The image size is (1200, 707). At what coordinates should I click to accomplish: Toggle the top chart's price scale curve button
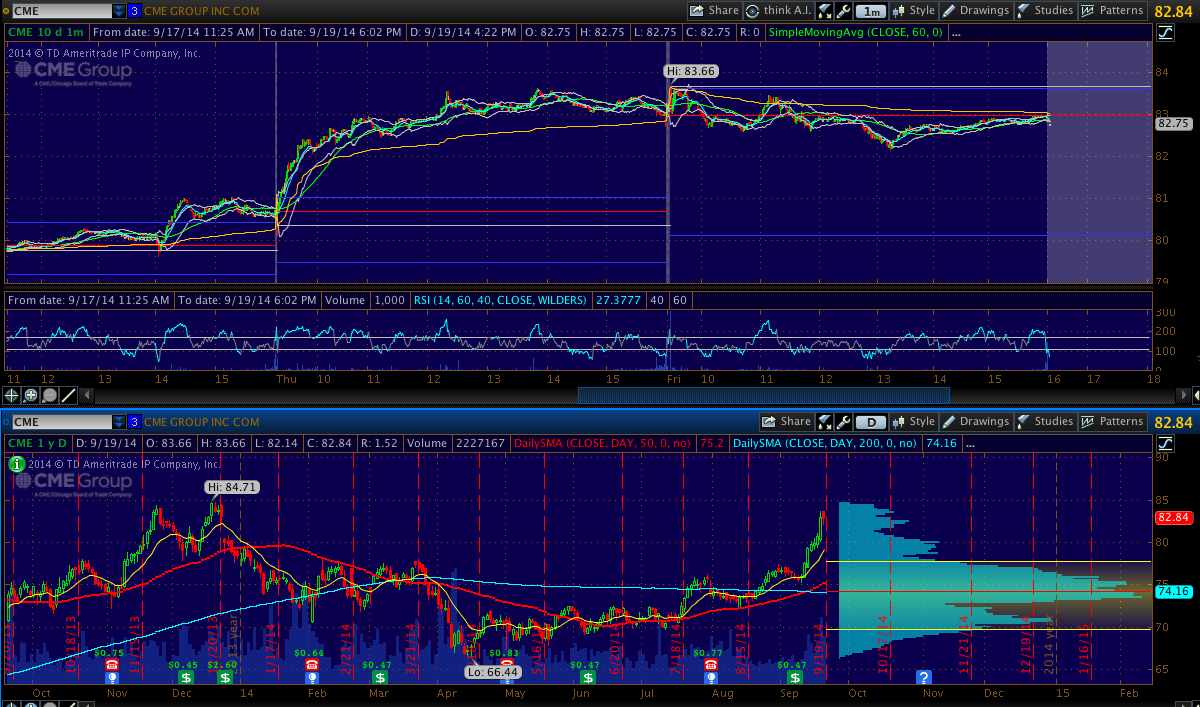coord(1165,32)
